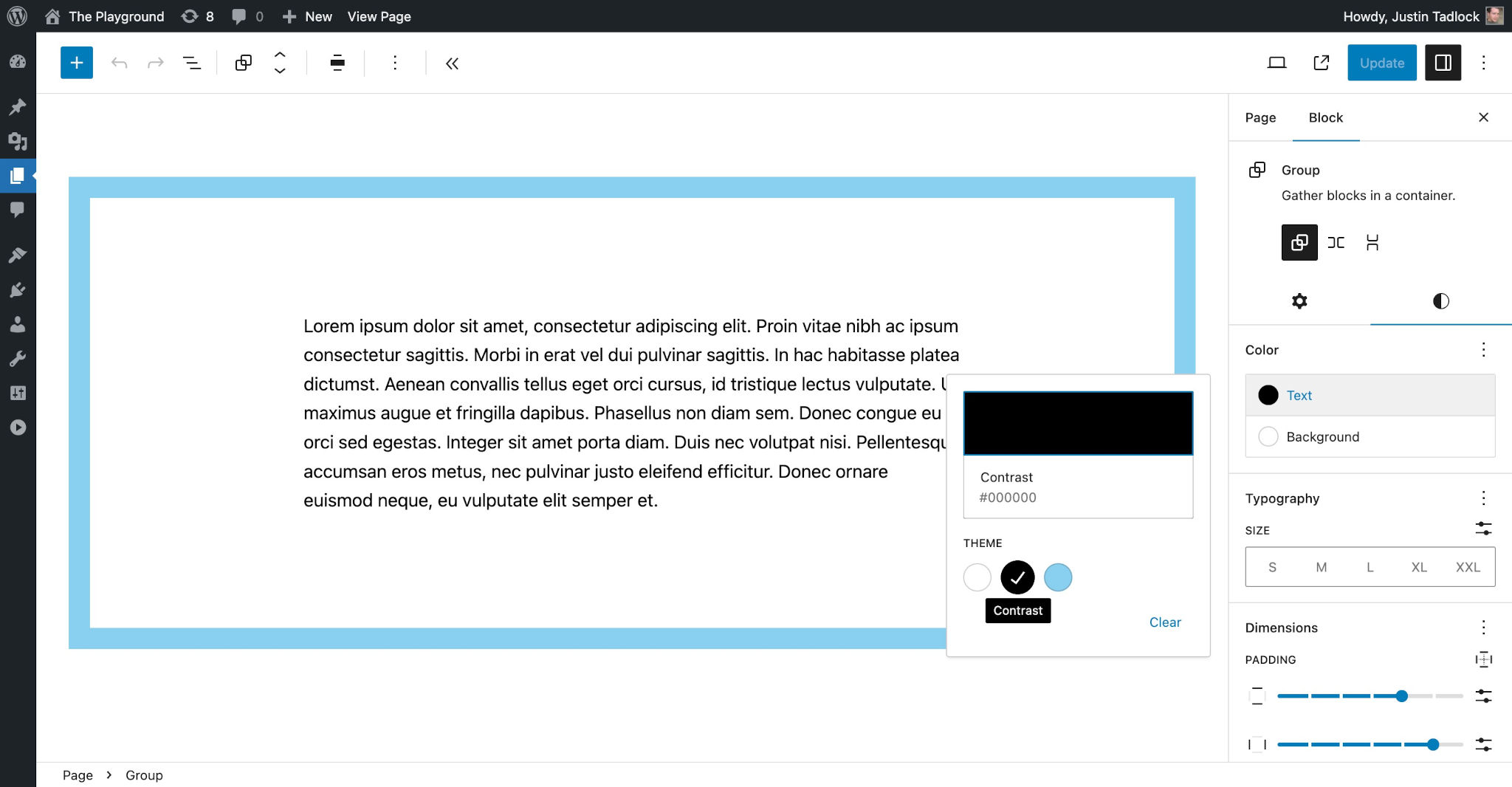This screenshot has width=1512, height=787.
Task: Transform the Group into a Row layout
Action: (1336, 242)
